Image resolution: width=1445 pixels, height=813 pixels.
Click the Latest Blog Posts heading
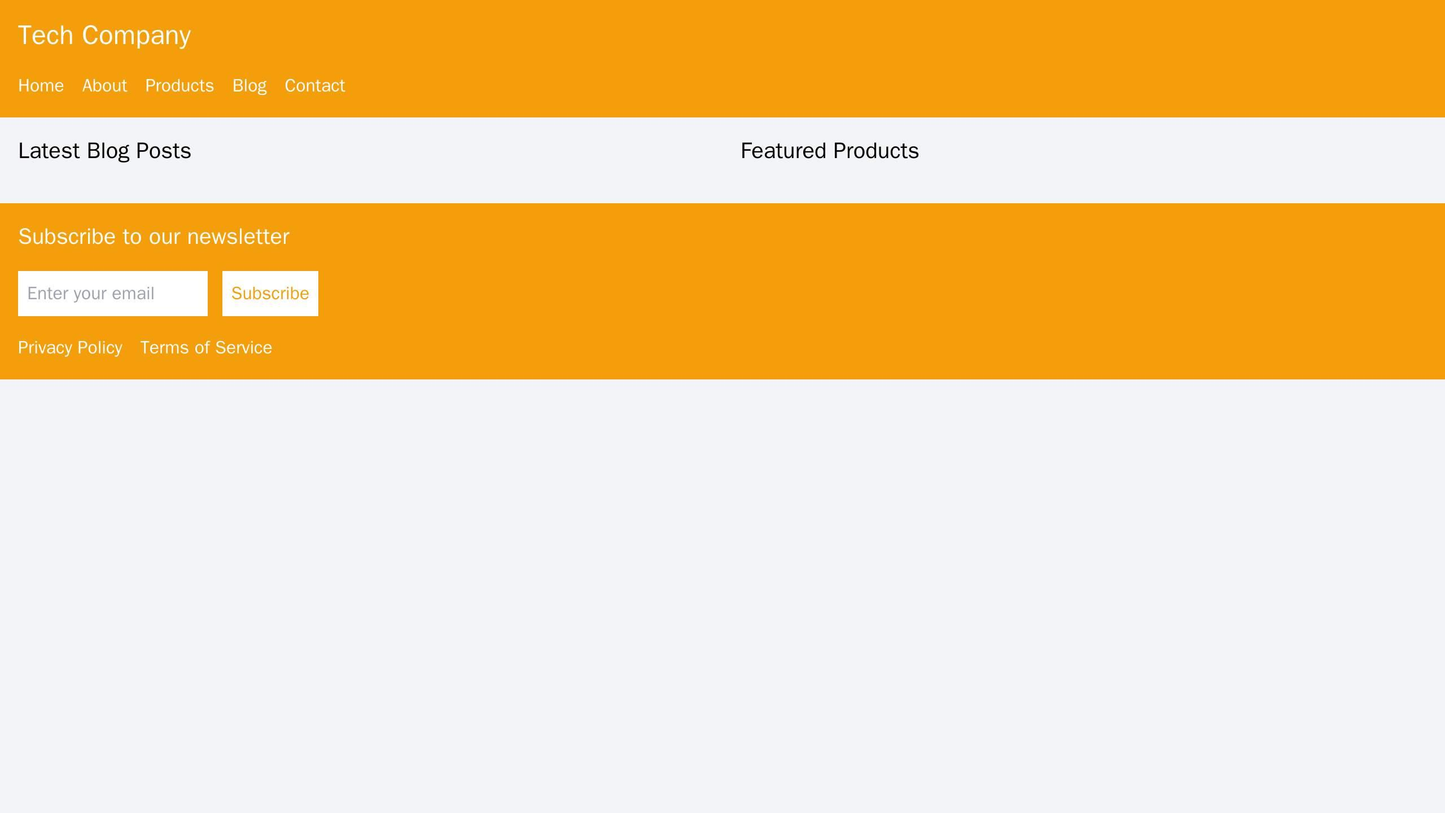[x=104, y=151]
